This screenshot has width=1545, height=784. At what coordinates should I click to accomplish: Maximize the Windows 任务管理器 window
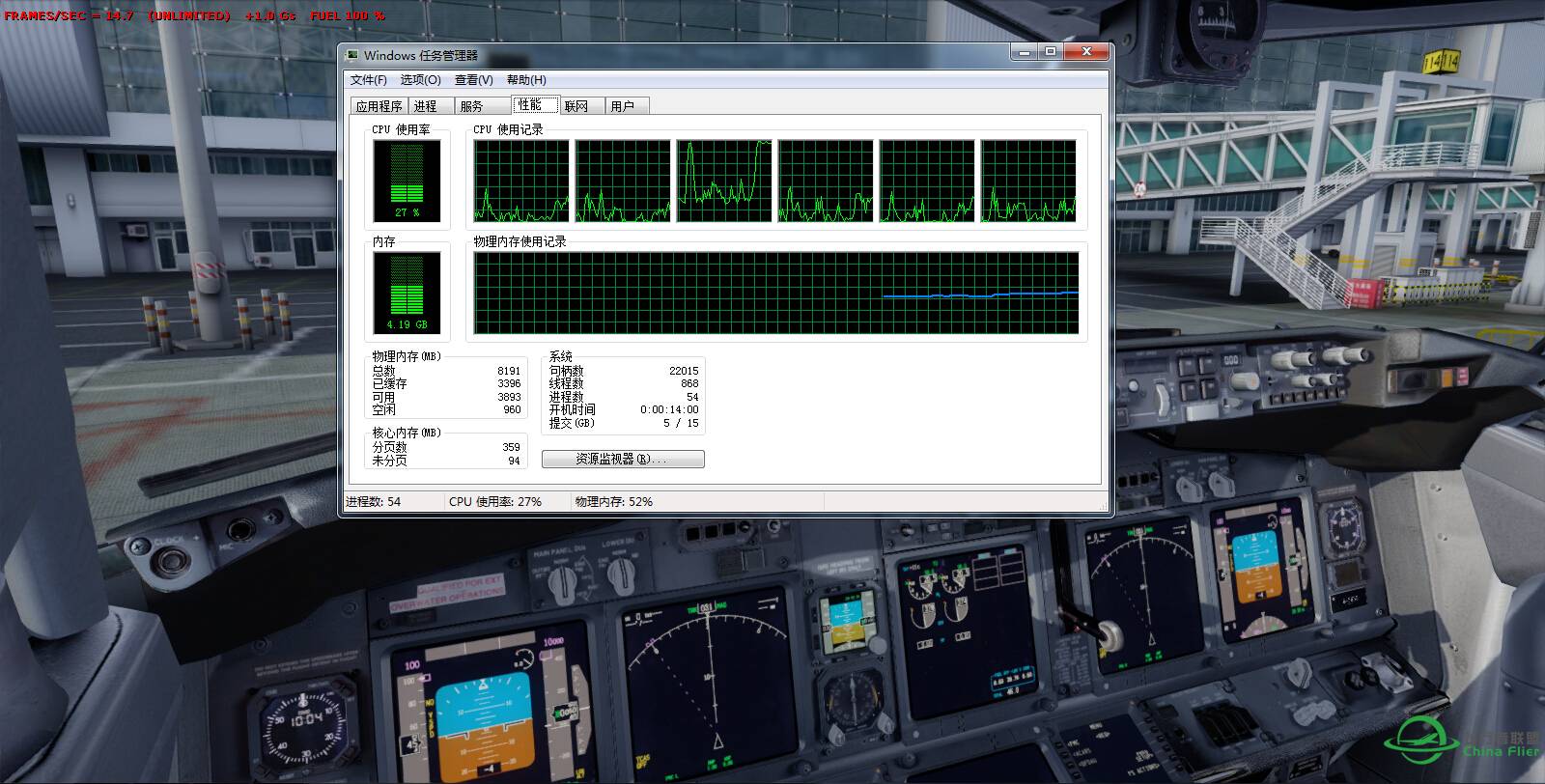[x=1051, y=52]
